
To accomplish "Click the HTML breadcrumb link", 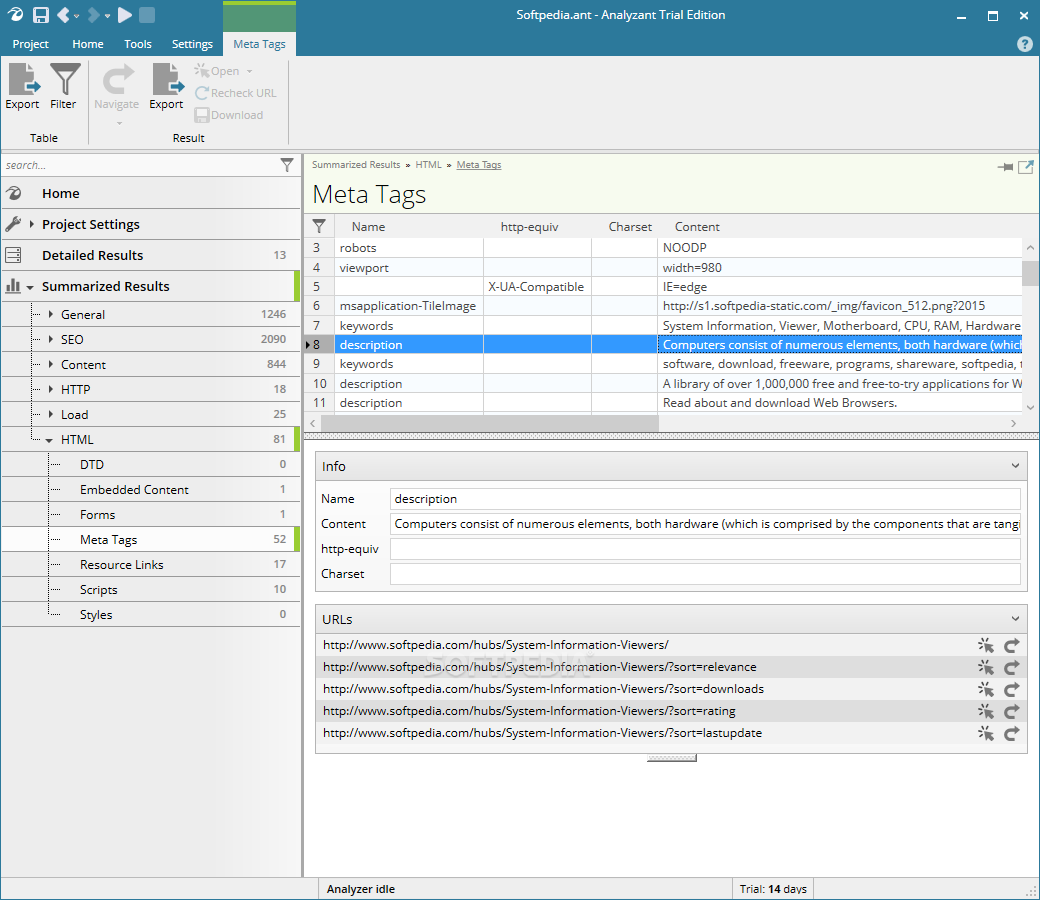I will point(428,164).
